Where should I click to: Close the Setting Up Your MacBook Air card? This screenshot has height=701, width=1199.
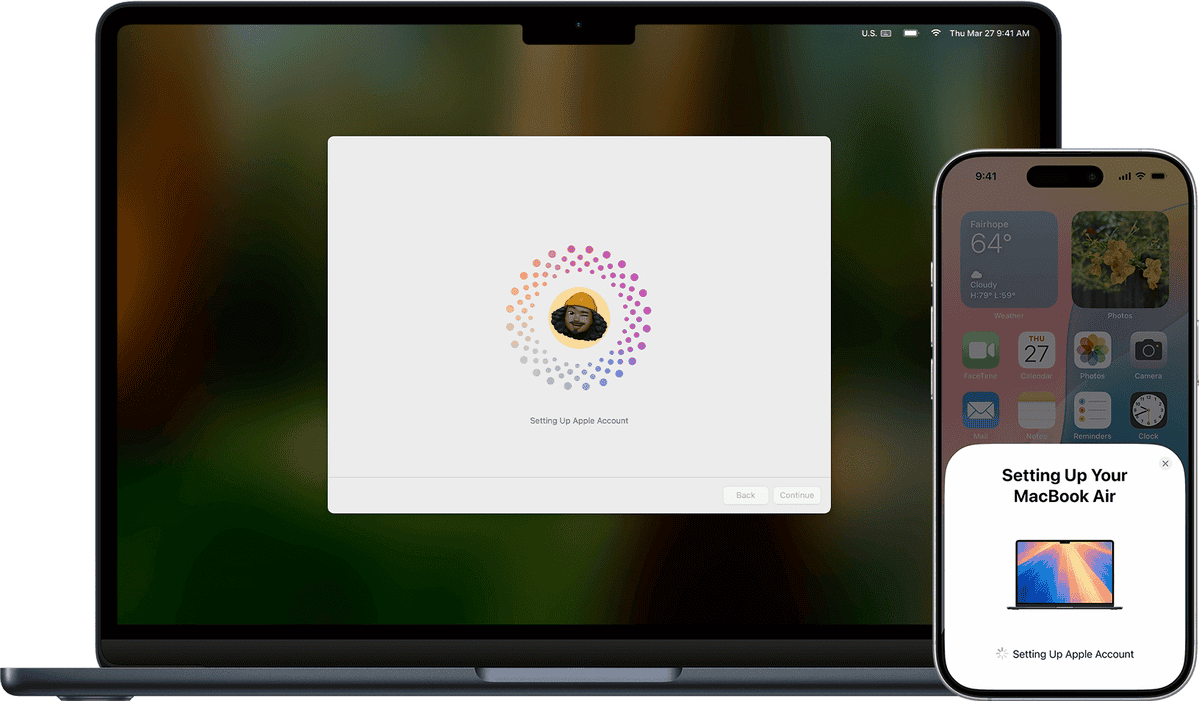1165,464
